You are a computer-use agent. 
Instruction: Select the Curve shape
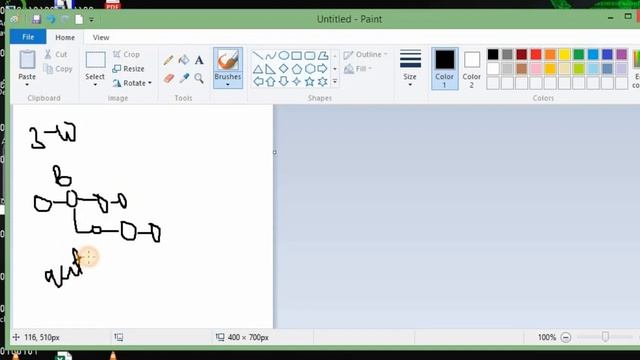point(270,56)
